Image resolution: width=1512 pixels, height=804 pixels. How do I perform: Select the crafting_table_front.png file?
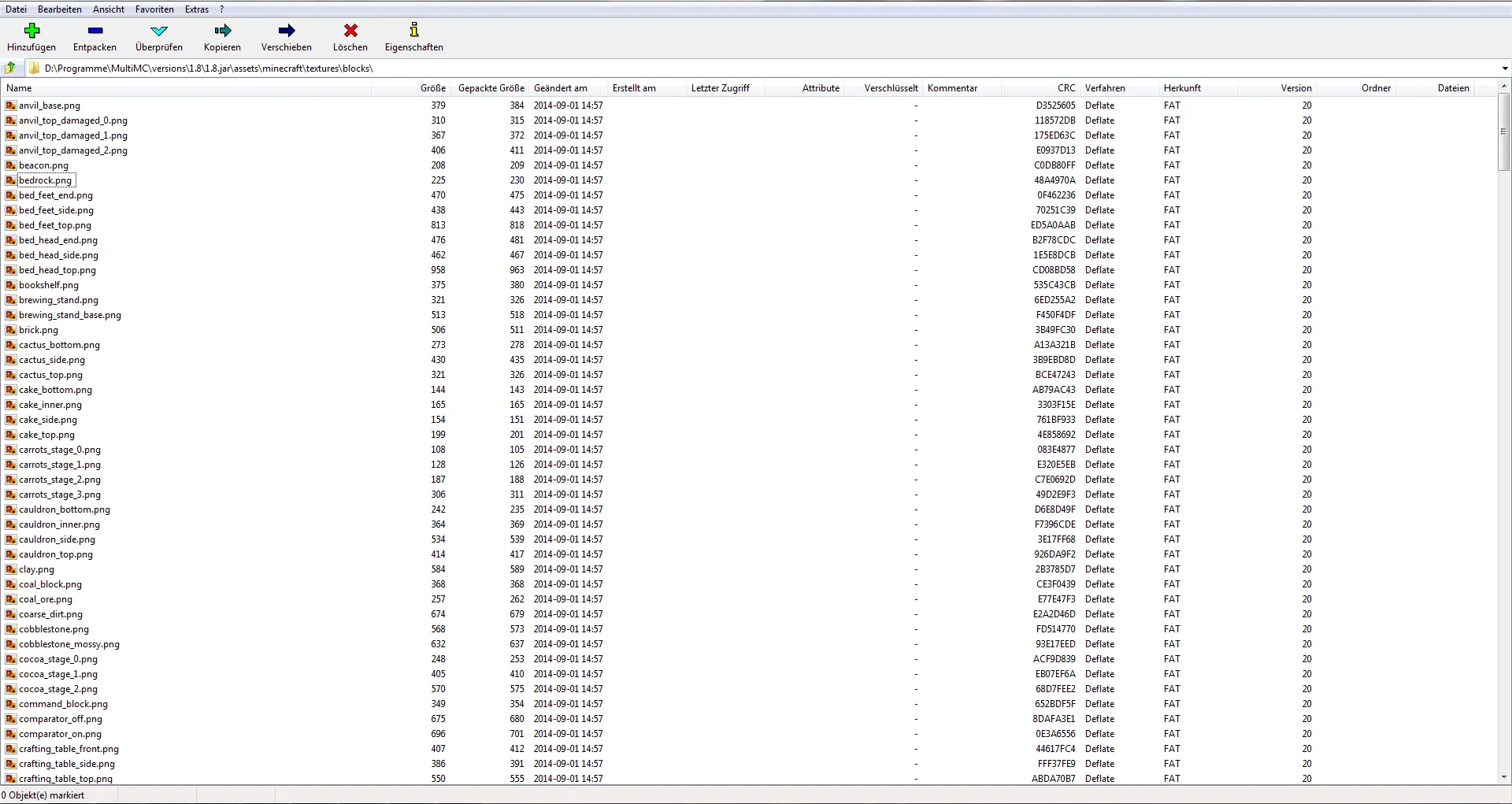click(69, 749)
